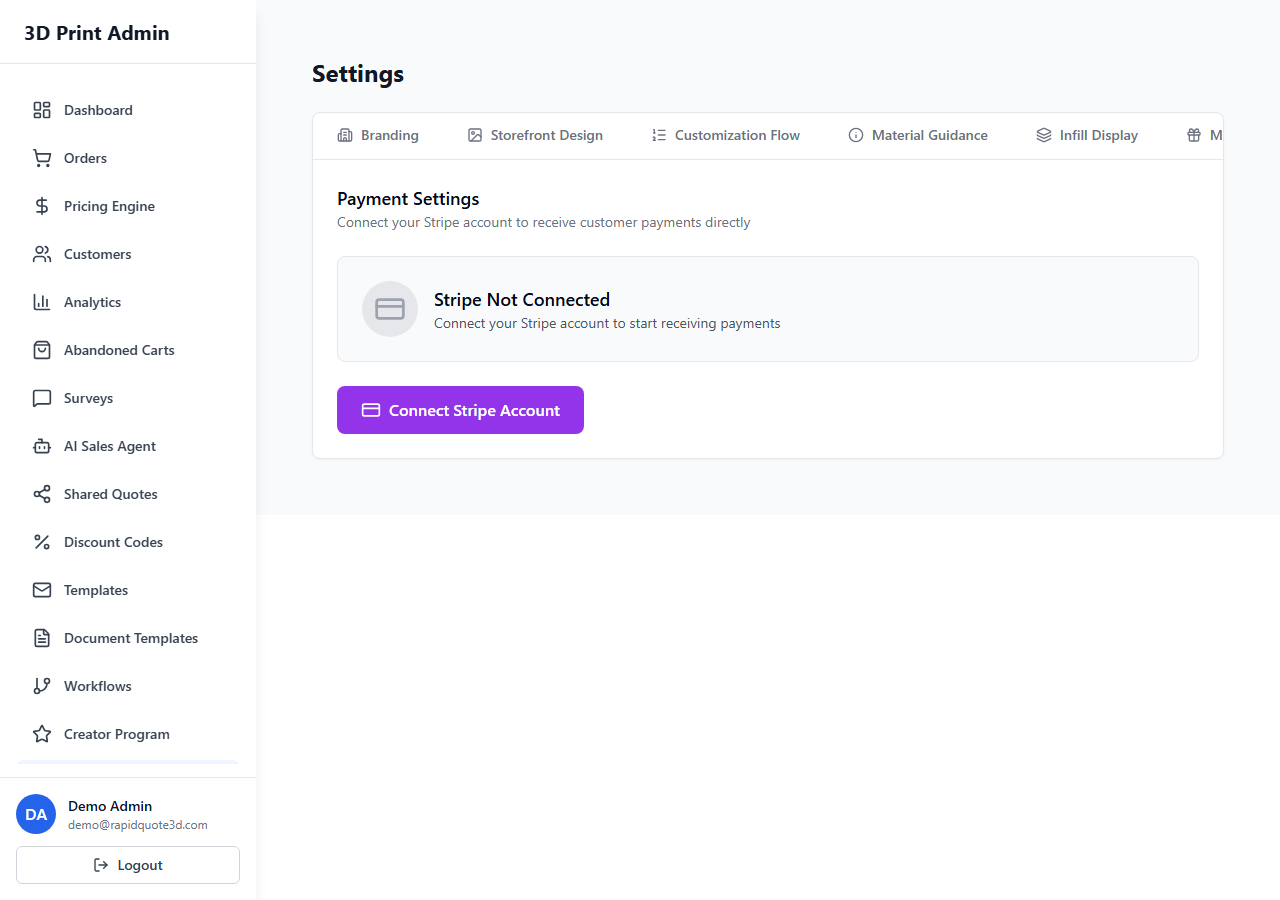1280x900 pixels.
Task: Open Pricing Engine from the sidebar
Action: pyautogui.click(x=128, y=206)
